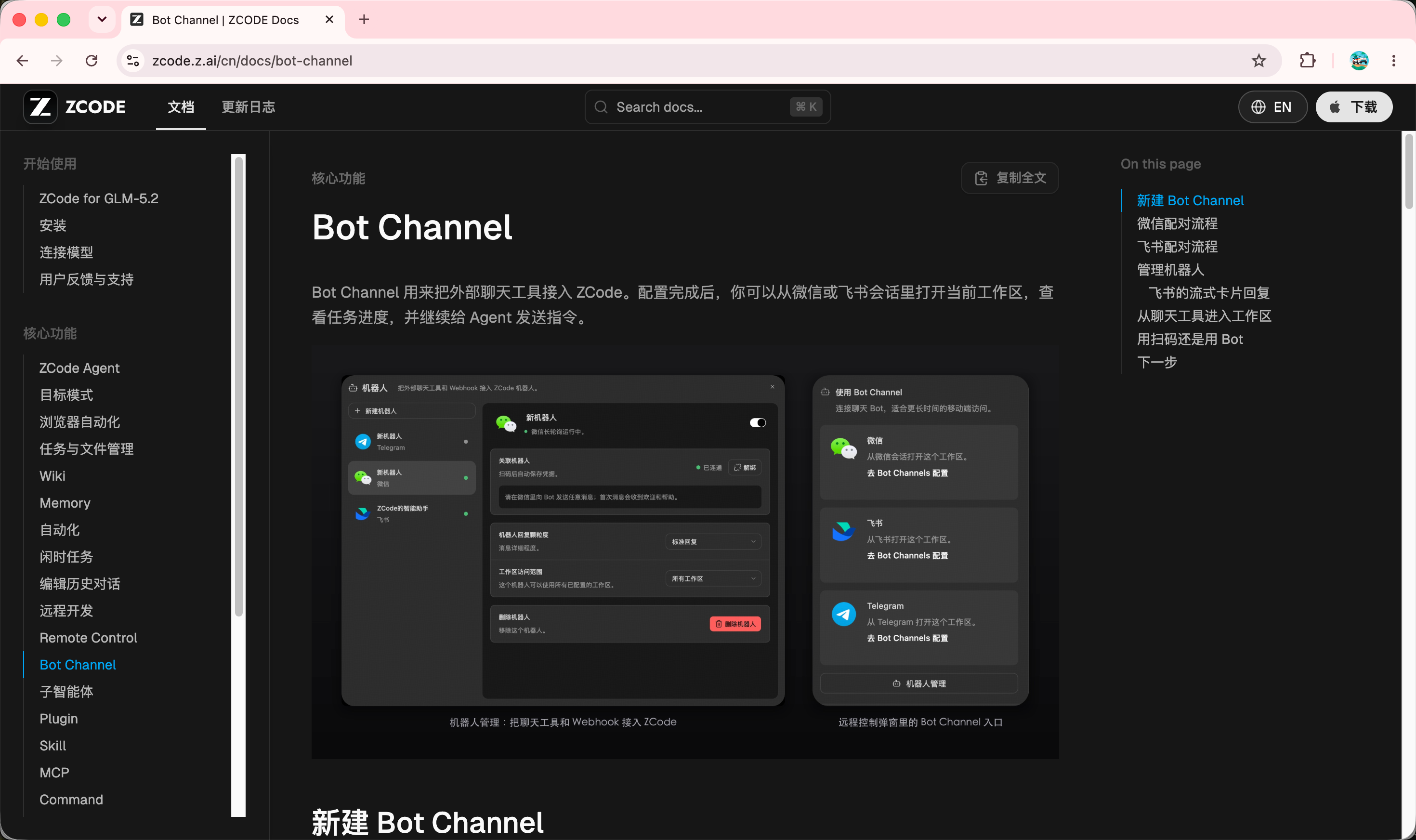The width and height of the screenshot is (1416, 840).
Task: Jump to 用扫码还是用 Bot section
Action: click(1190, 339)
